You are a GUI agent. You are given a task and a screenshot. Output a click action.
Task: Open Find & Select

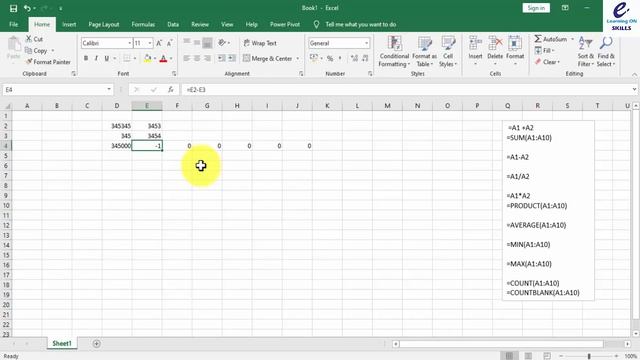(x=606, y=52)
